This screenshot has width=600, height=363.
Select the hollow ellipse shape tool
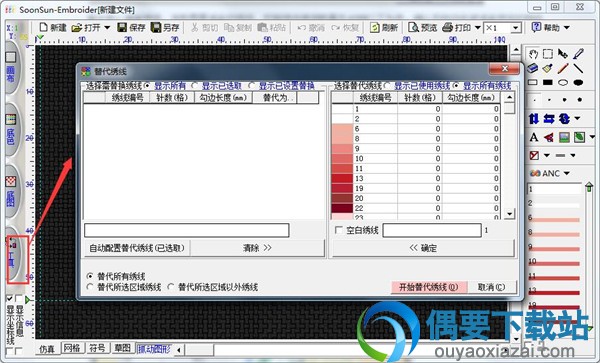point(563,83)
